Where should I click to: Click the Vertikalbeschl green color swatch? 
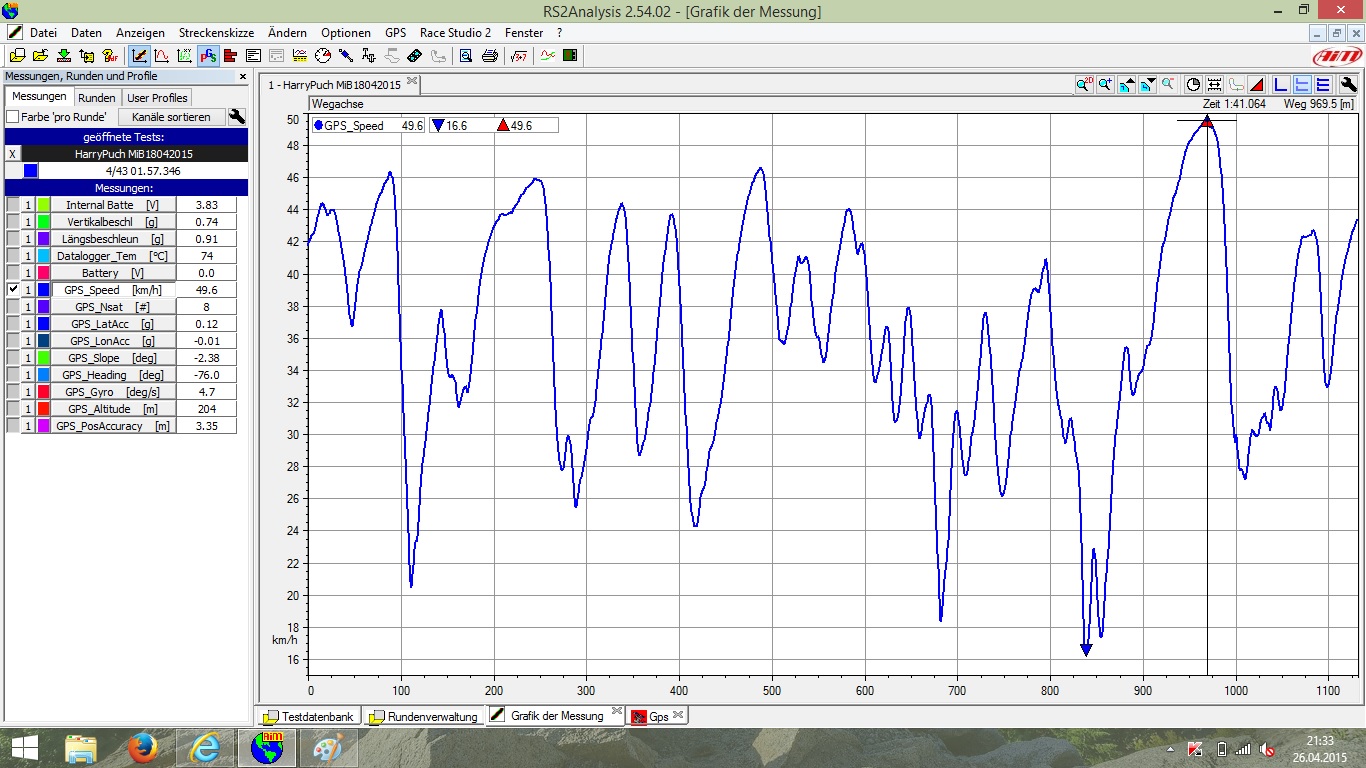[44, 222]
